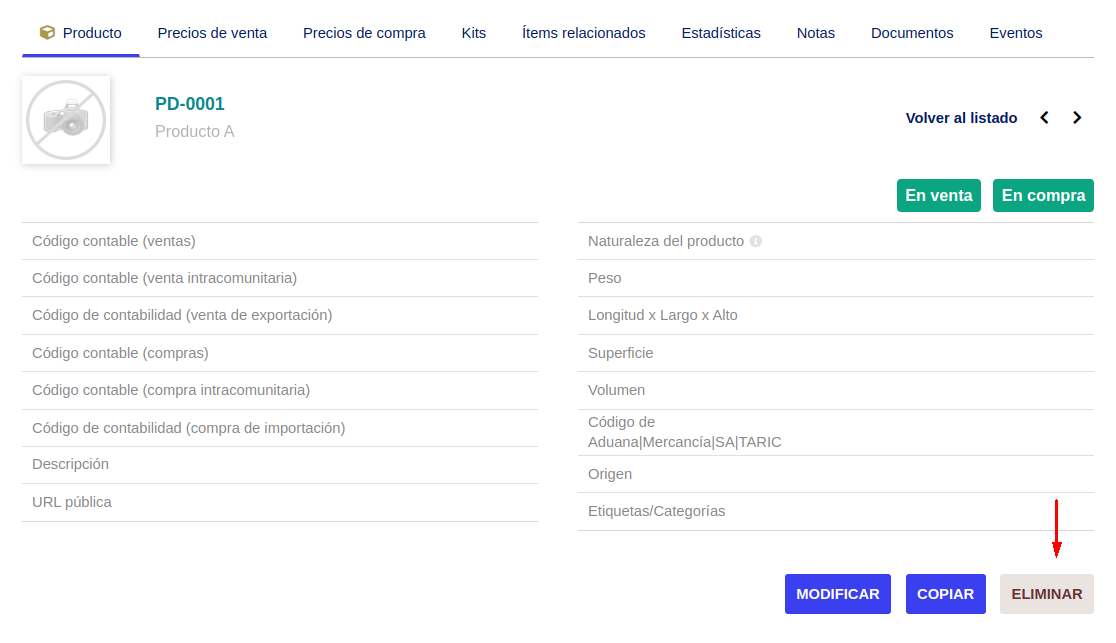Click the ELIMINAR button

pyautogui.click(x=1046, y=594)
